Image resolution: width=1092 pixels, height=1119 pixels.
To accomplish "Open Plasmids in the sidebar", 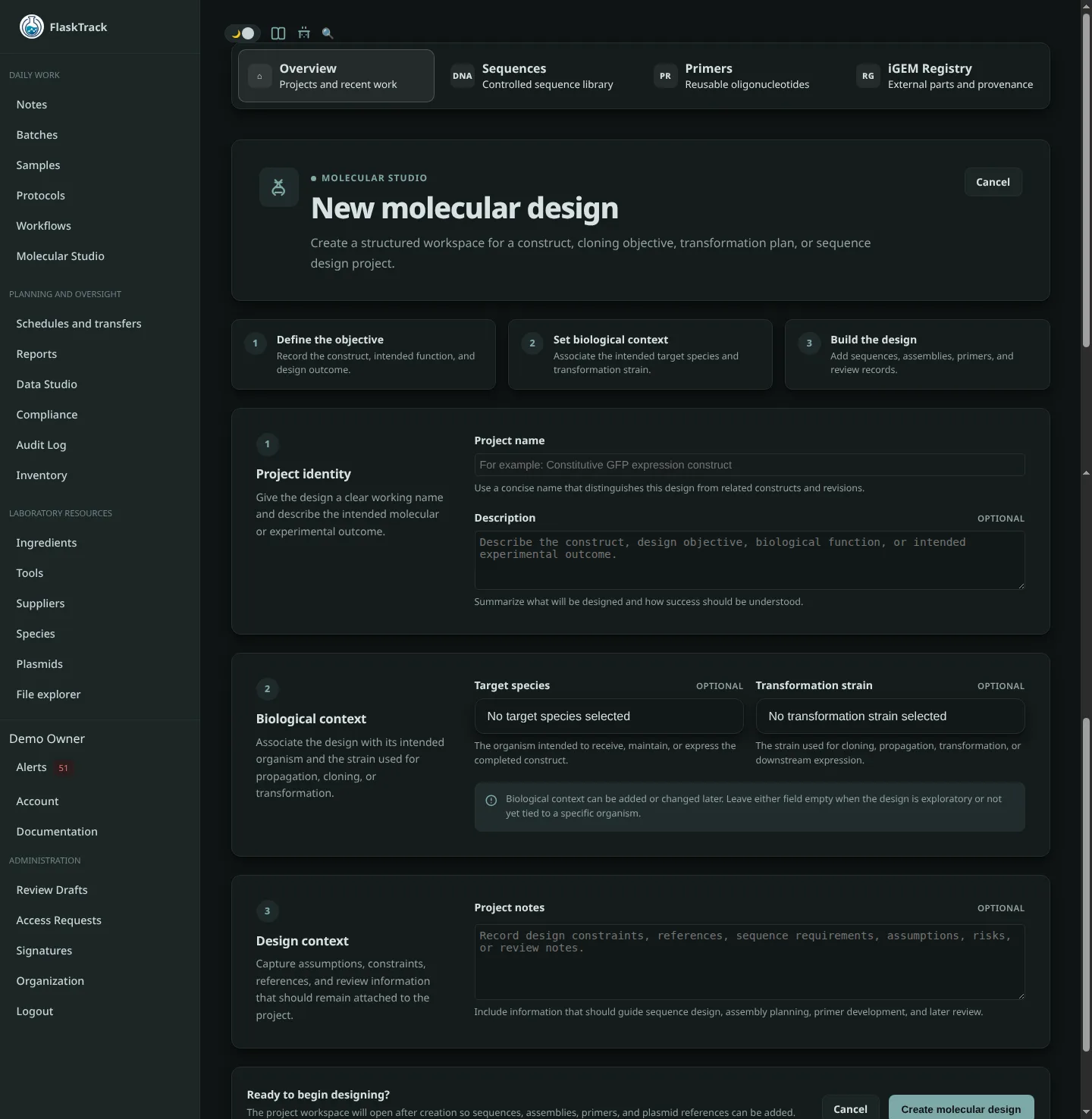I will [39, 664].
